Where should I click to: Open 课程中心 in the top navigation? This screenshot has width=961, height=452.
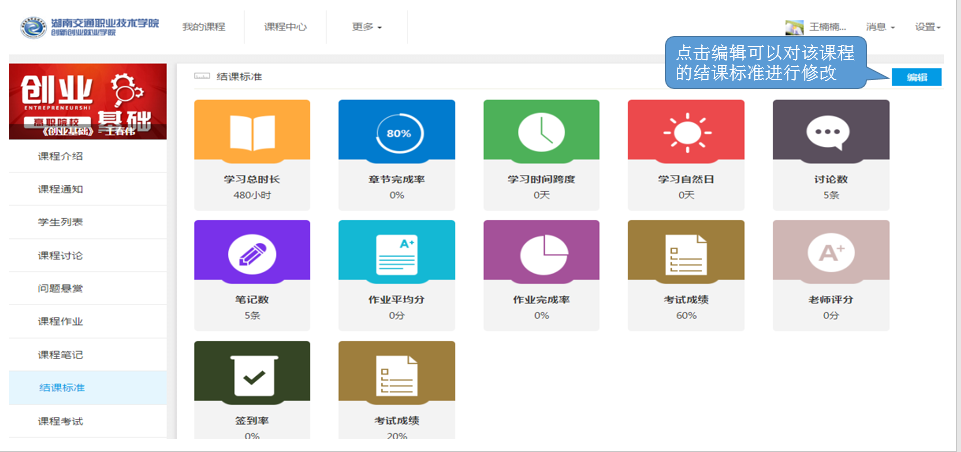pyautogui.click(x=285, y=27)
